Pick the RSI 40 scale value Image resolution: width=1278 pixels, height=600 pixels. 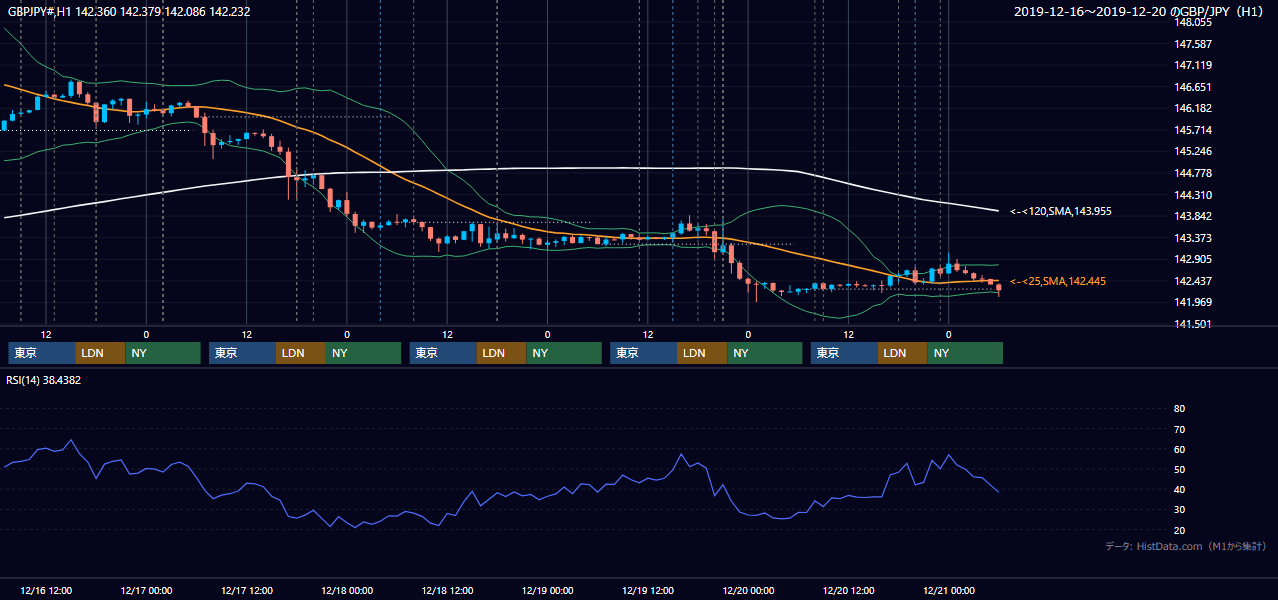pos(1179,489)
